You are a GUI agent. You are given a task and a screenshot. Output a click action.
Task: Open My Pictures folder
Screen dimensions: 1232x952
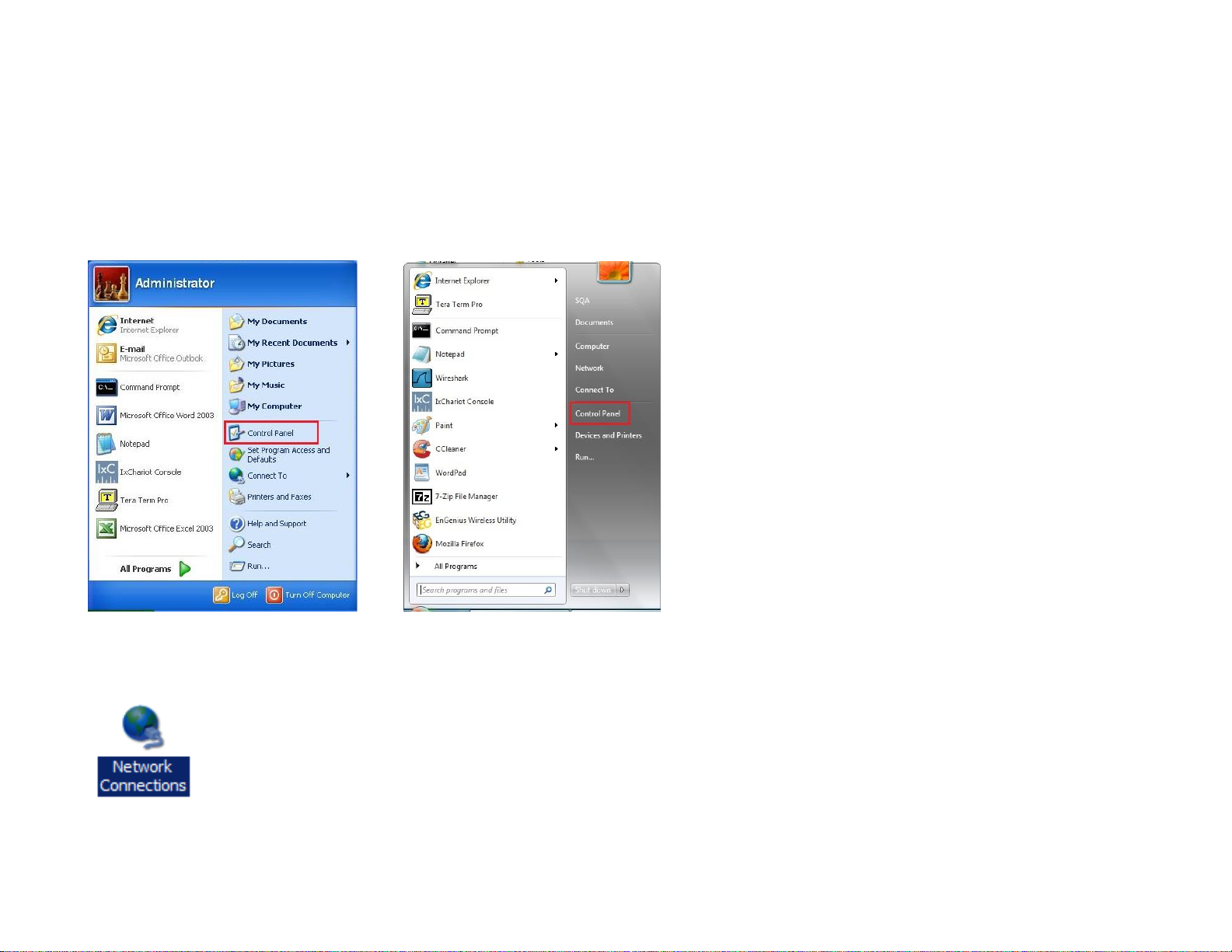[262, 364]
